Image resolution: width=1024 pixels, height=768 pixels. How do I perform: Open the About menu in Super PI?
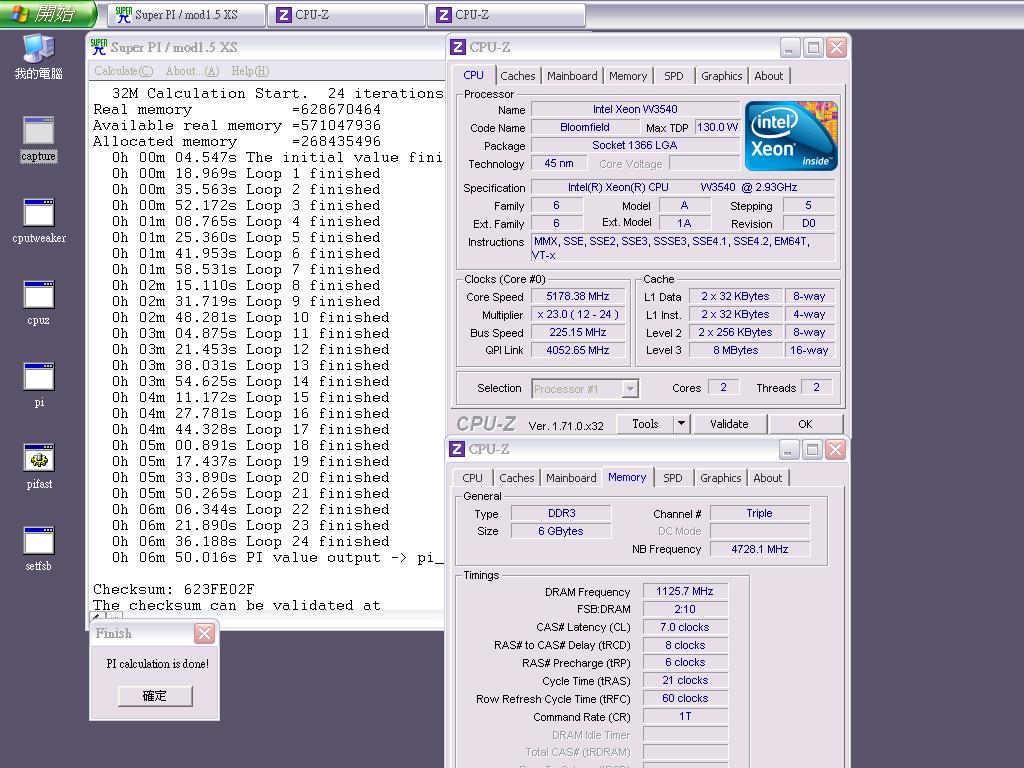point(192,71)
